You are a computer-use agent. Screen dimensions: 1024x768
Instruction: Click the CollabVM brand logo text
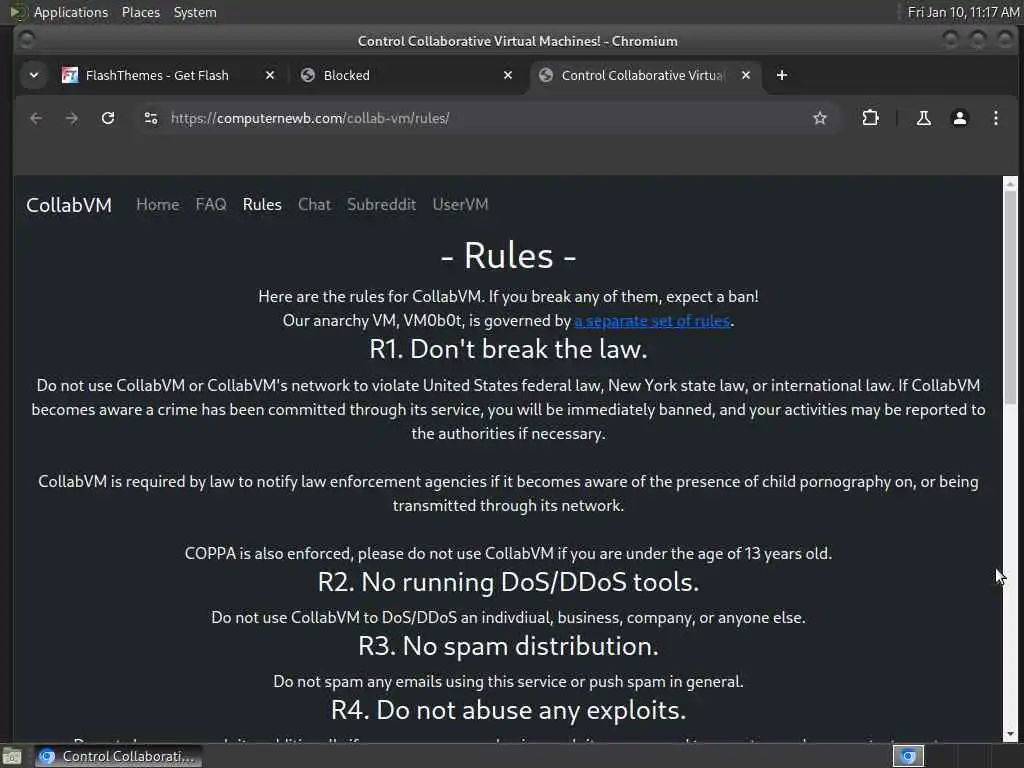(x=69, y=205)
